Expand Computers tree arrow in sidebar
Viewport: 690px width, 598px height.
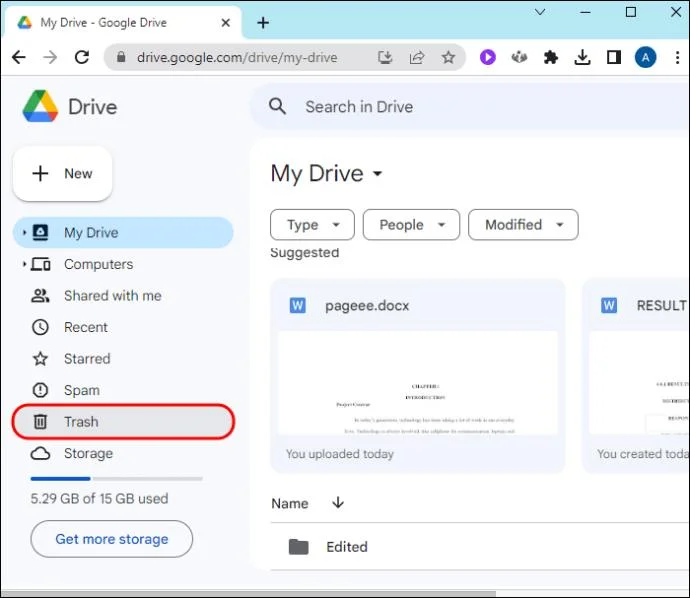[24, 264]
